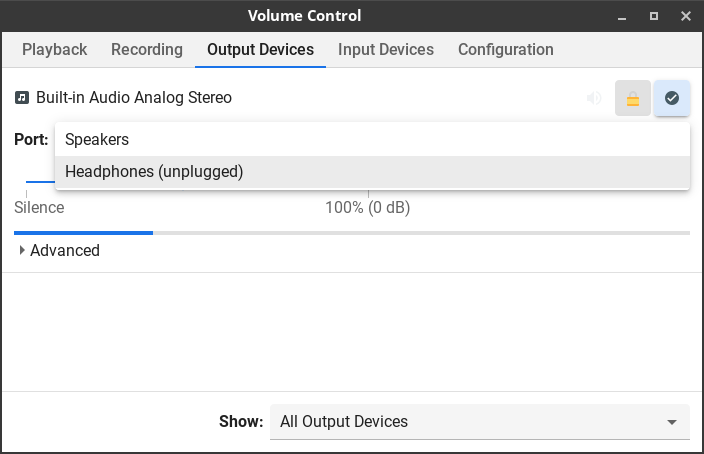Viewport: 704px width, 454px height.
Task: Toggle the lock channels together icon
Action: (x=633, y=99)
